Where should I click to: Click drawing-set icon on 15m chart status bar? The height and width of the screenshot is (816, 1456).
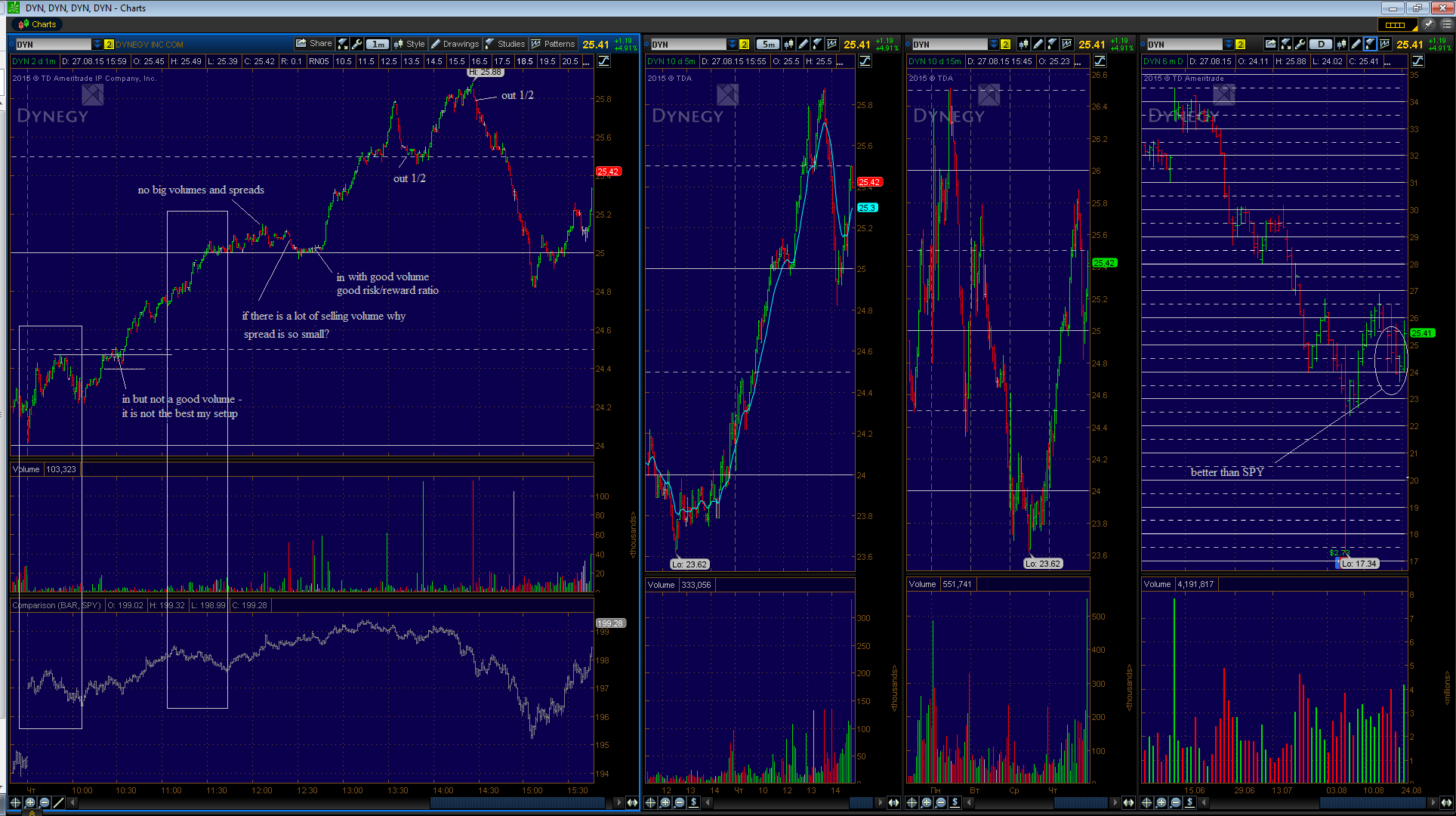pyautogui.click(x=1100, y=61)
